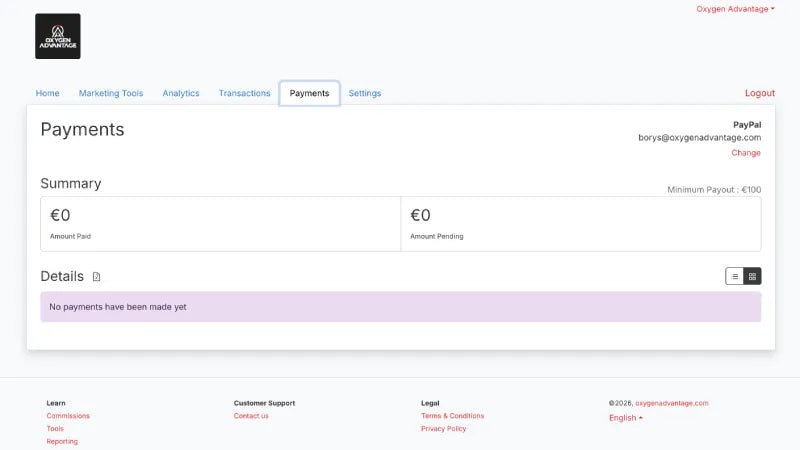Click the Minimum Payout : €100 text
Image resolution: width=800 pixels, height=450 pixels.
[x=714, y=190]
